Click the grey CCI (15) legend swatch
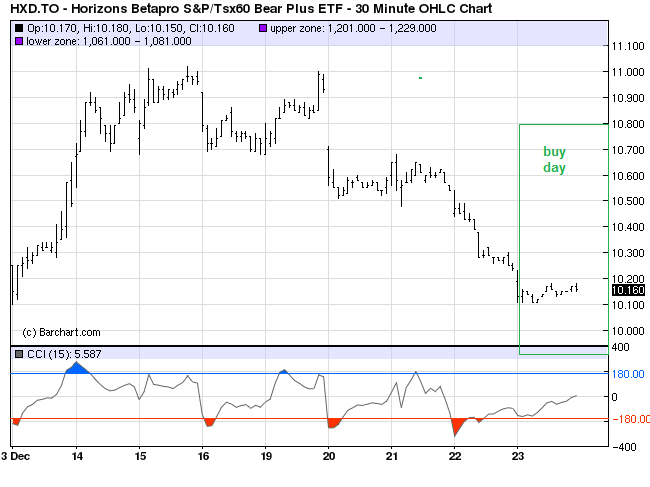Viewport: 650px width, 487px height. click(x=19, y=354)
